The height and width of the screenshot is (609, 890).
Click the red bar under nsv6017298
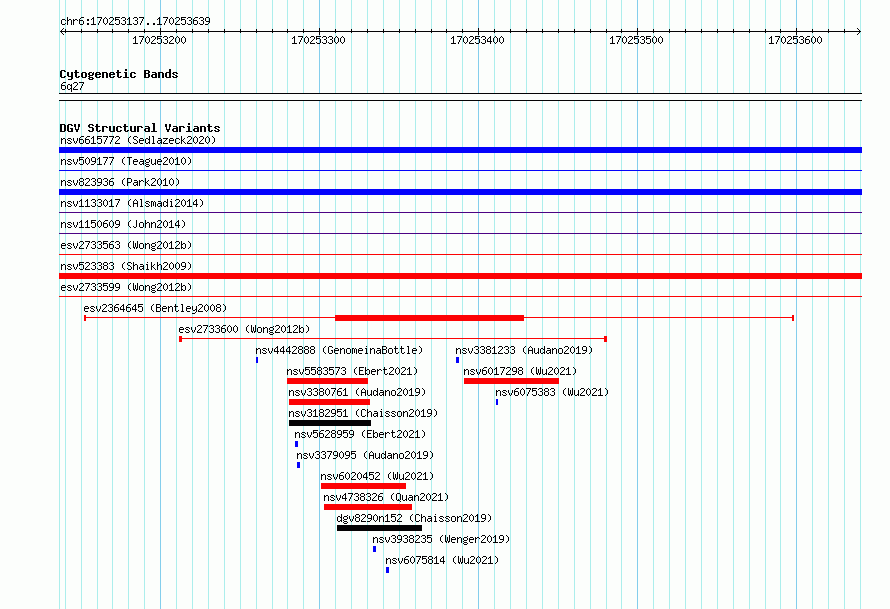coord(511,381)
